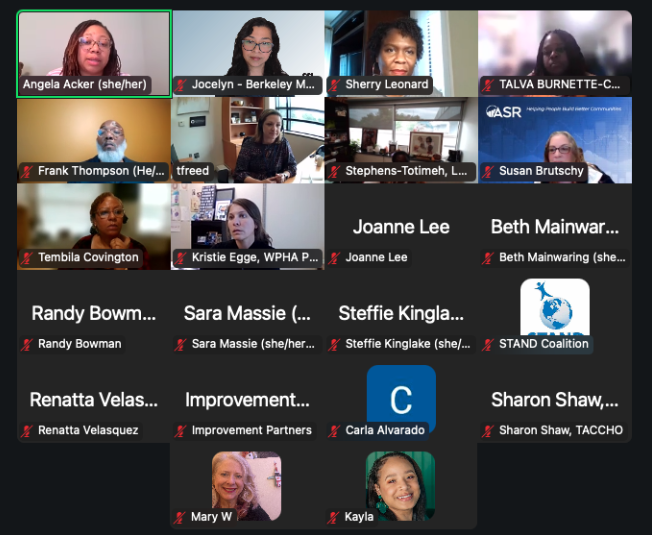Image resolution: width=652 pixels, height=535 pixels.
Task: Click Carla Alvarado's blue C avatar
Action: point(401,399)
